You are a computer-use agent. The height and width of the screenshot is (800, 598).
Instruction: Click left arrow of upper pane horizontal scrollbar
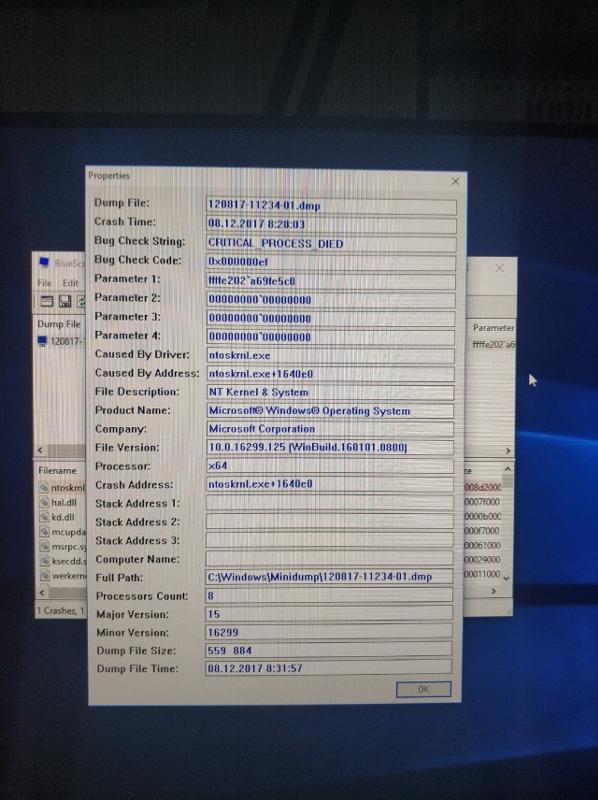coord(40,450)
